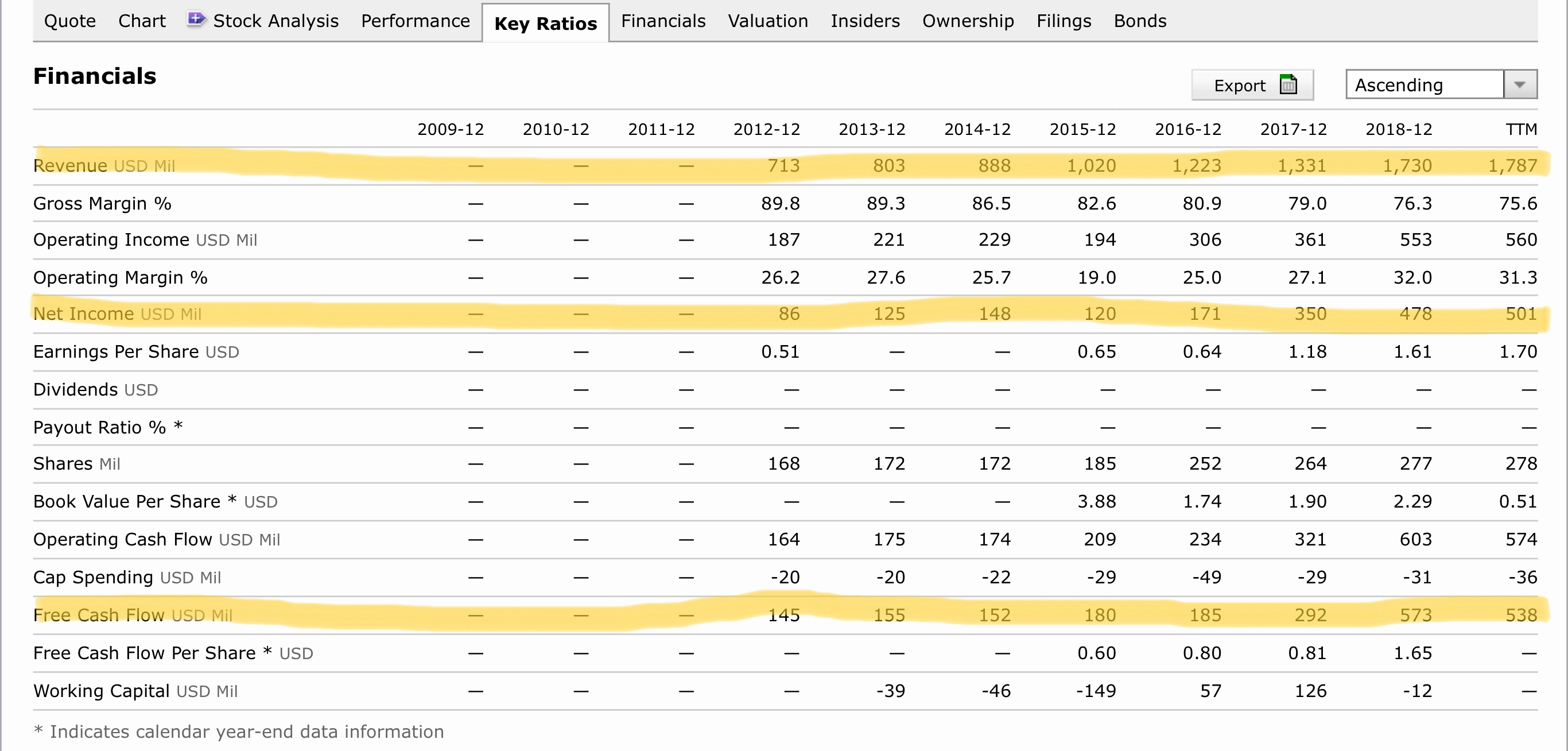Switch to the Valuation tab
The image size is (1568, 751).
click(x=767, y=21)
